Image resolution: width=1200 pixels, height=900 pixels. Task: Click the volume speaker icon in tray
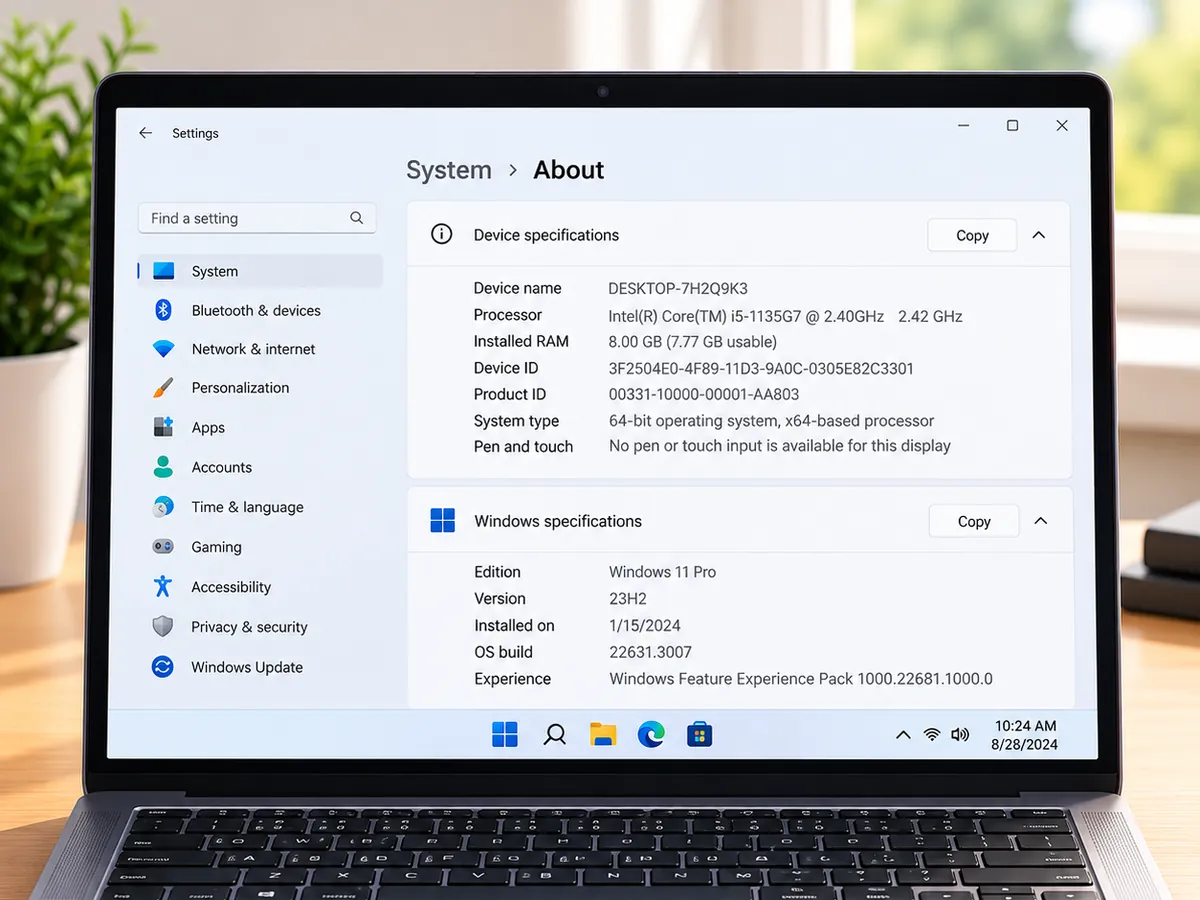[x=960, y=735]
